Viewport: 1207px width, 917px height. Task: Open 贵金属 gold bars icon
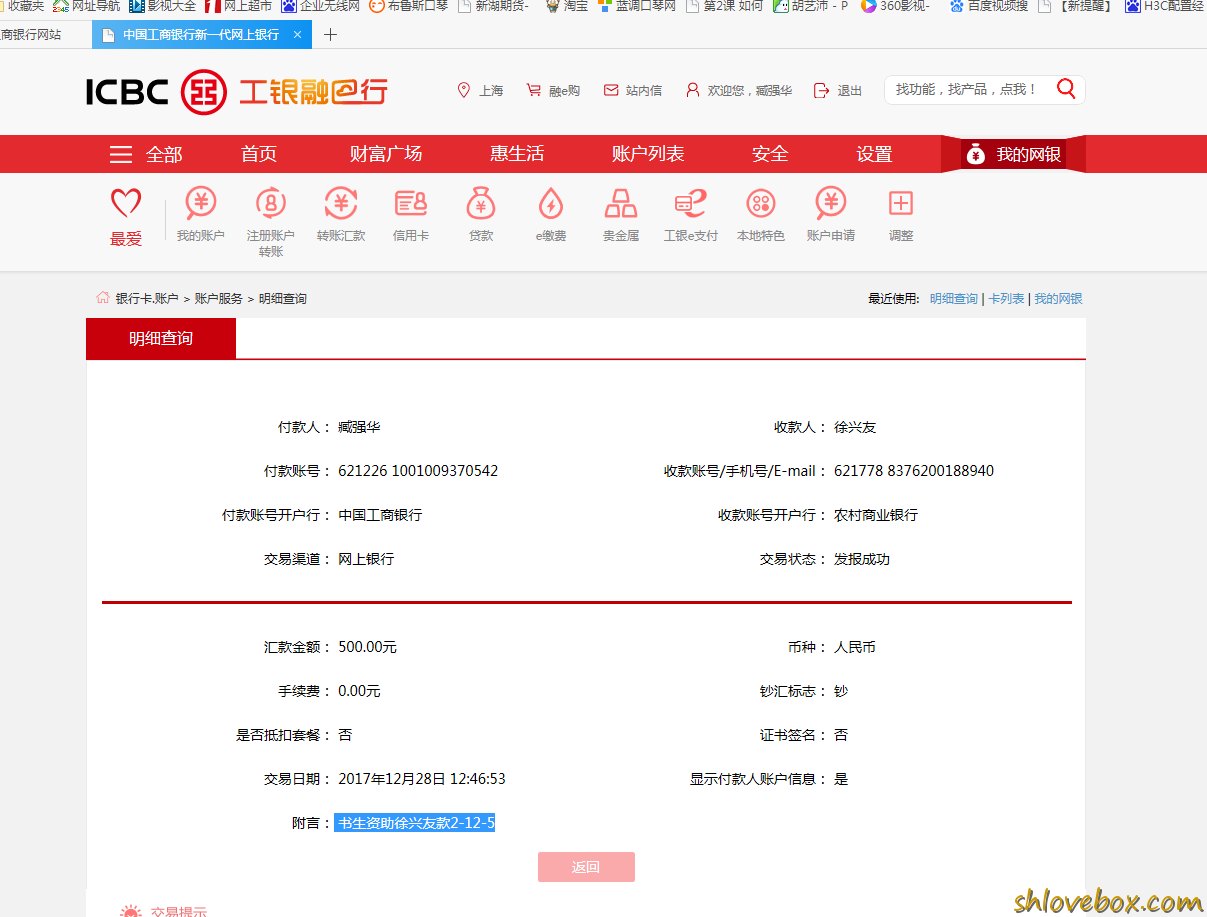tap(621, 214)
